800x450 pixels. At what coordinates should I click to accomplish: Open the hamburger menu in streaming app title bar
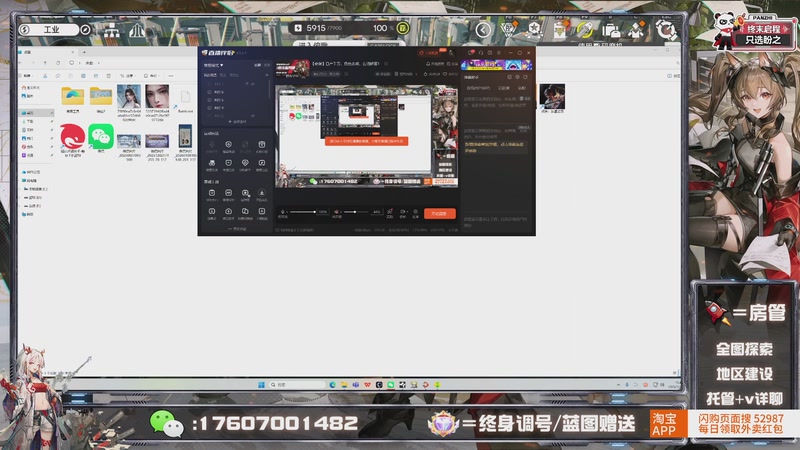click(499, 53)
